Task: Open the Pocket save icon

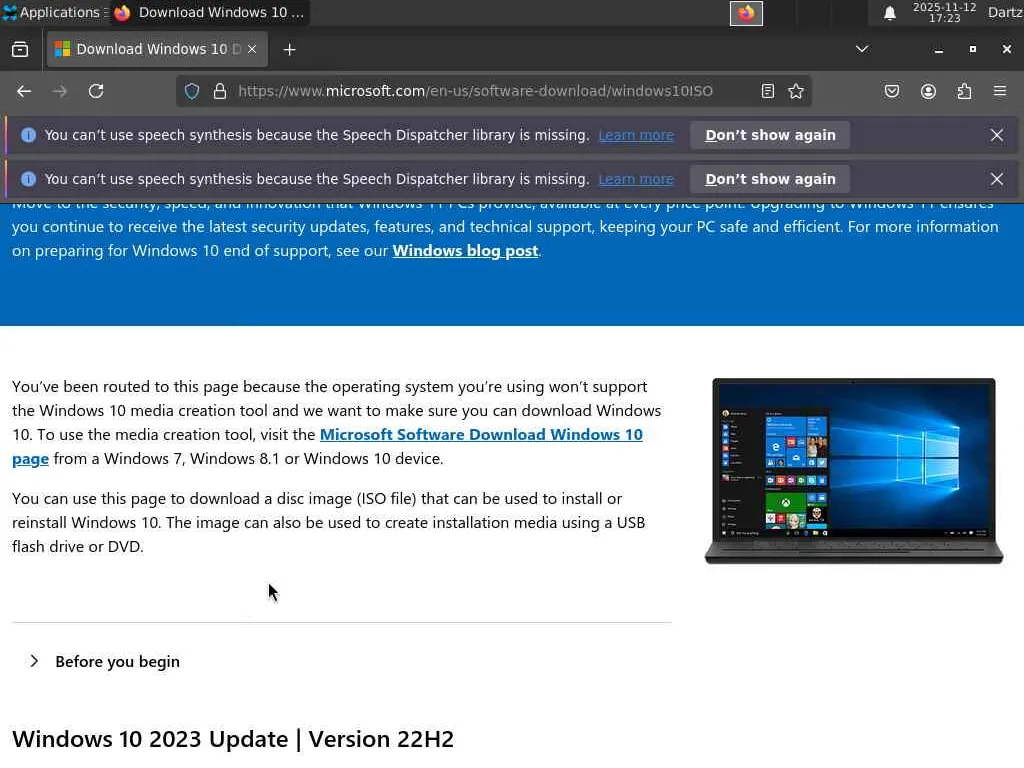Action: [x=892, y=91]
